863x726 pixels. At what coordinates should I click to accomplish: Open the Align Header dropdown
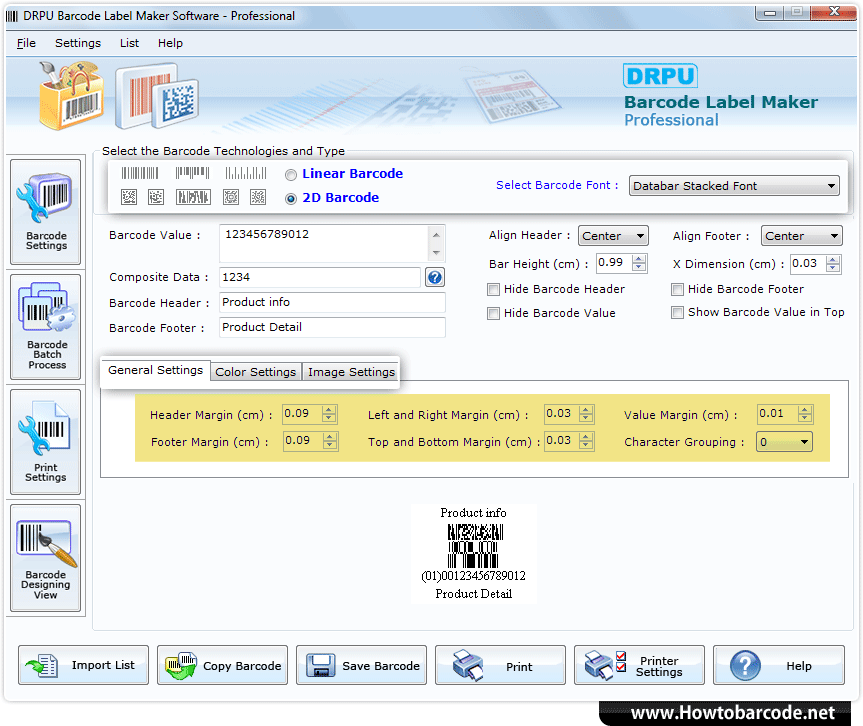613,236
